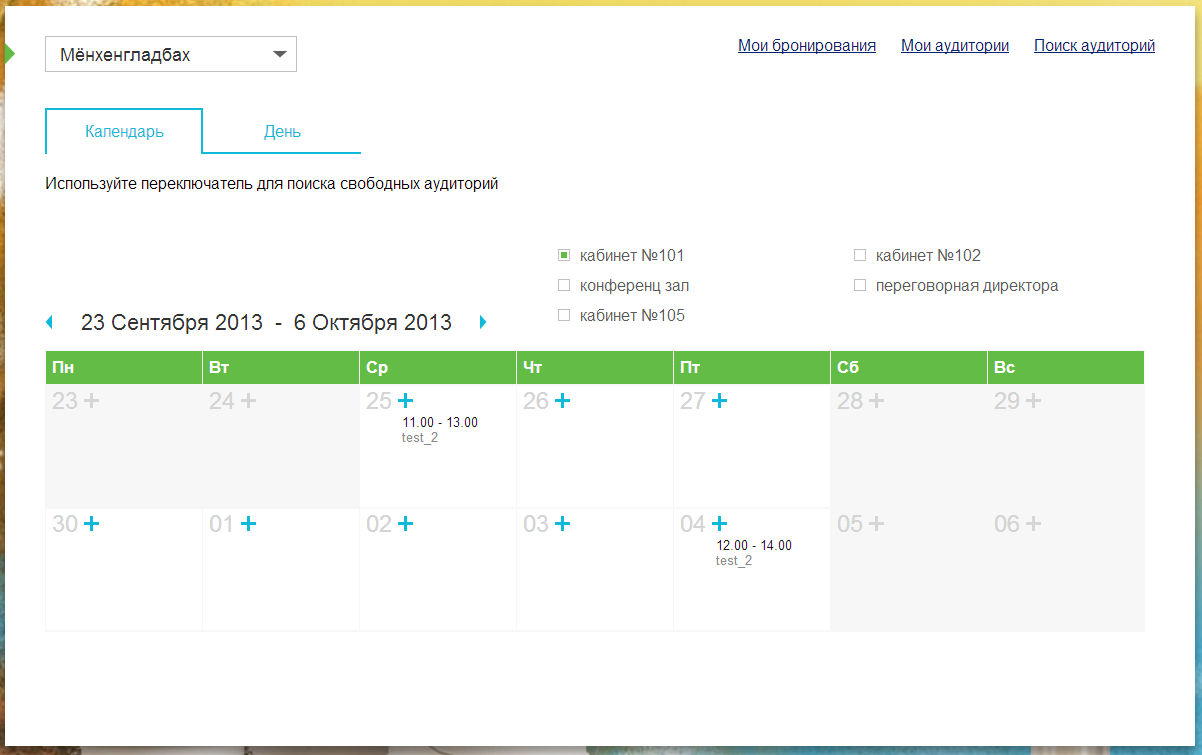Image resolution: width=1202 pixels, height=755 pixels.
Task: Check кабинет №102 option
Action: pyautogui.click(x=860, y=254)
